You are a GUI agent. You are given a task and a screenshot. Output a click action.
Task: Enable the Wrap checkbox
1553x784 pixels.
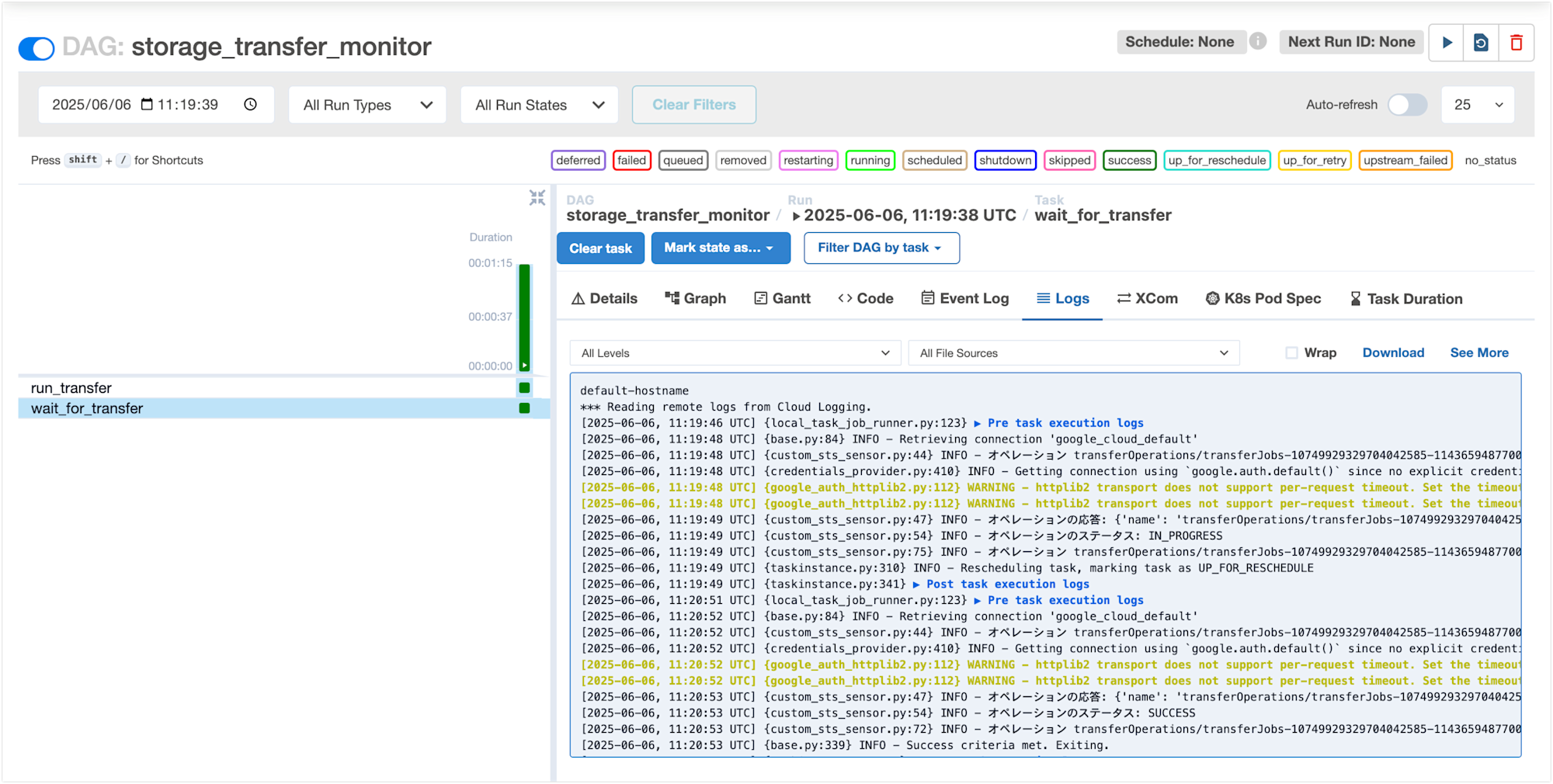click(x=1291, y=352)
